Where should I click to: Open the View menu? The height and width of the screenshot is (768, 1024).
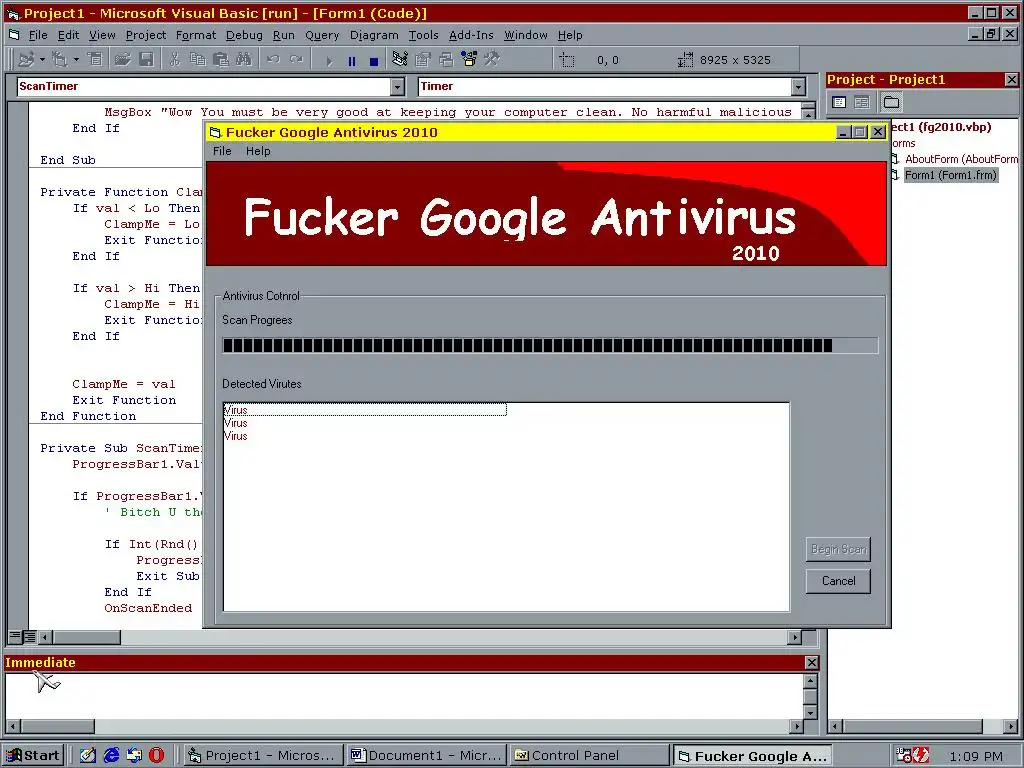pos(103,35)
